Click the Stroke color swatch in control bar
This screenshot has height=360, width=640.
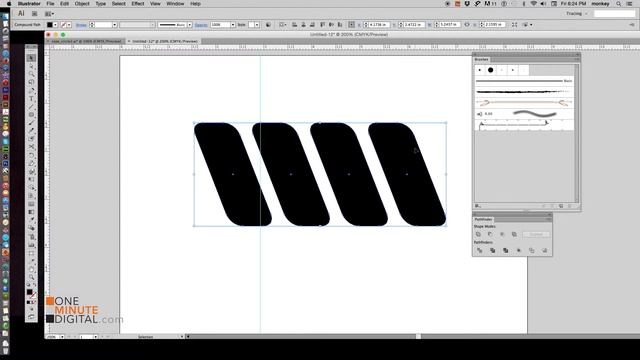63,25
